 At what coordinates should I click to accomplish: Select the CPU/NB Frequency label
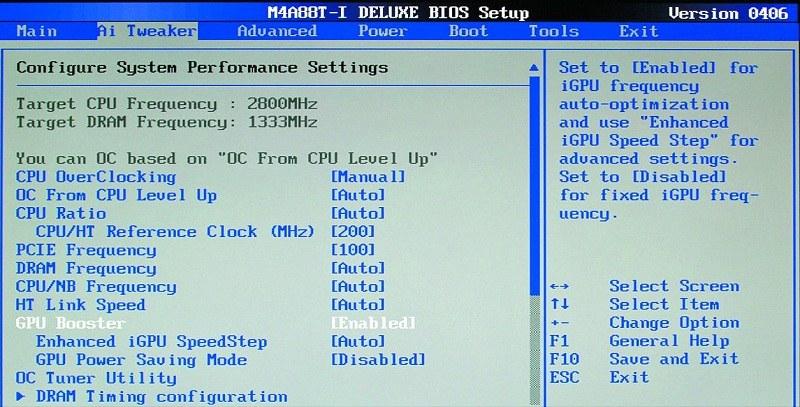click(x=96, y=287)
